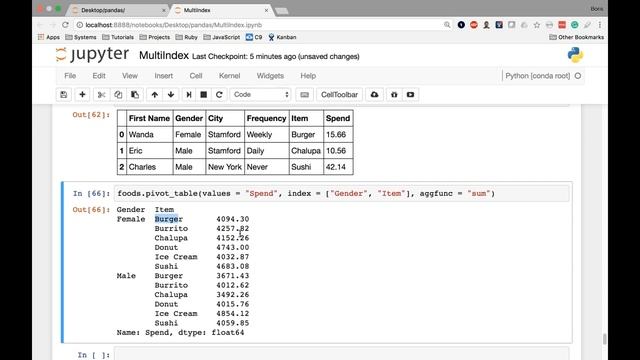The image size is (640, 360).
Task: Click the notebook vertical scrollbar thumb
Action: click(x=604, y=339)
